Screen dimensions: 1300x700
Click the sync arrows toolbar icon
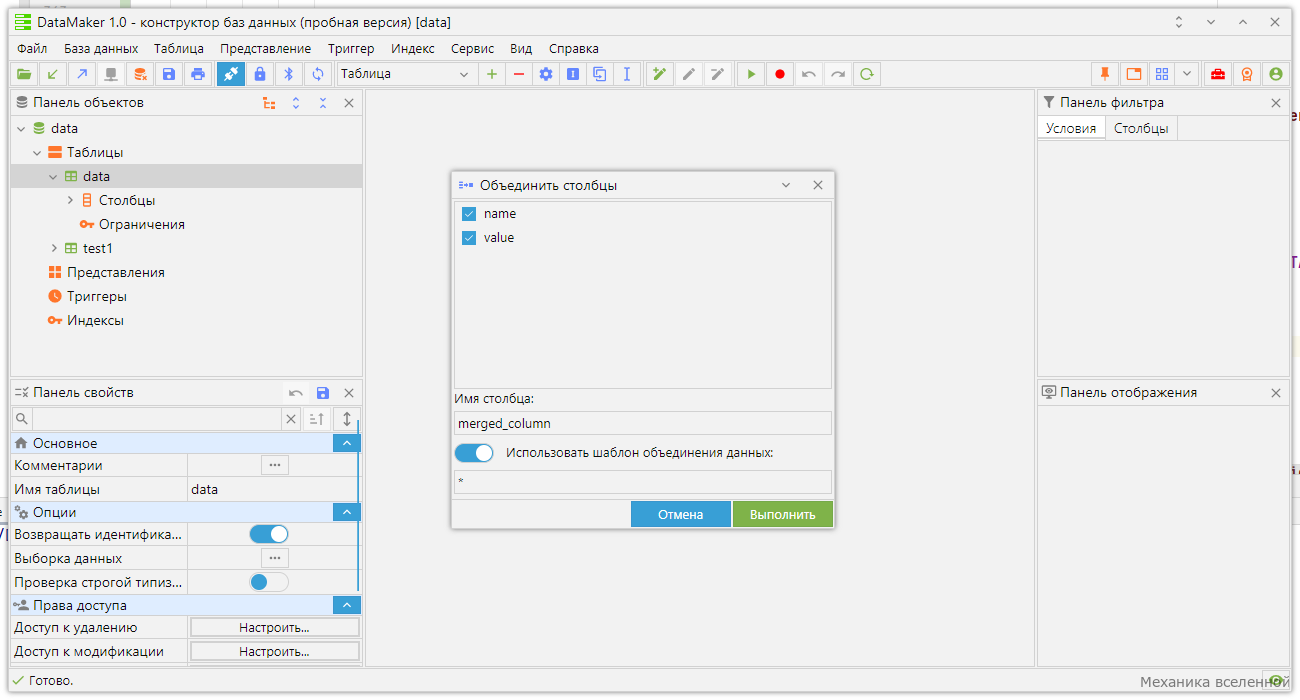tap(318, 74)
